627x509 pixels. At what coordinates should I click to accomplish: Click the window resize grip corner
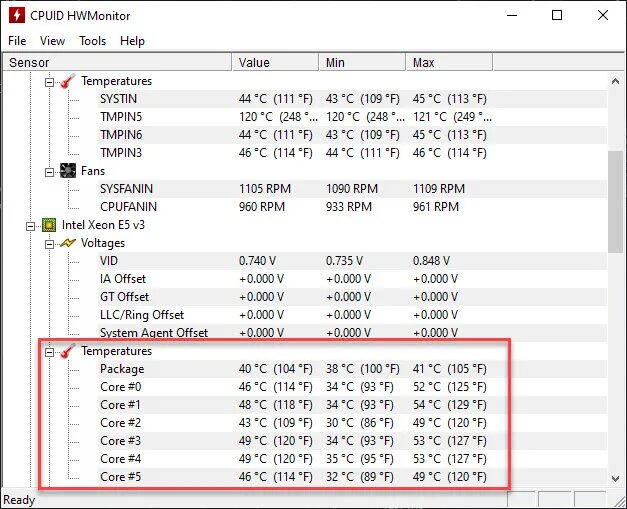(620, 501)
